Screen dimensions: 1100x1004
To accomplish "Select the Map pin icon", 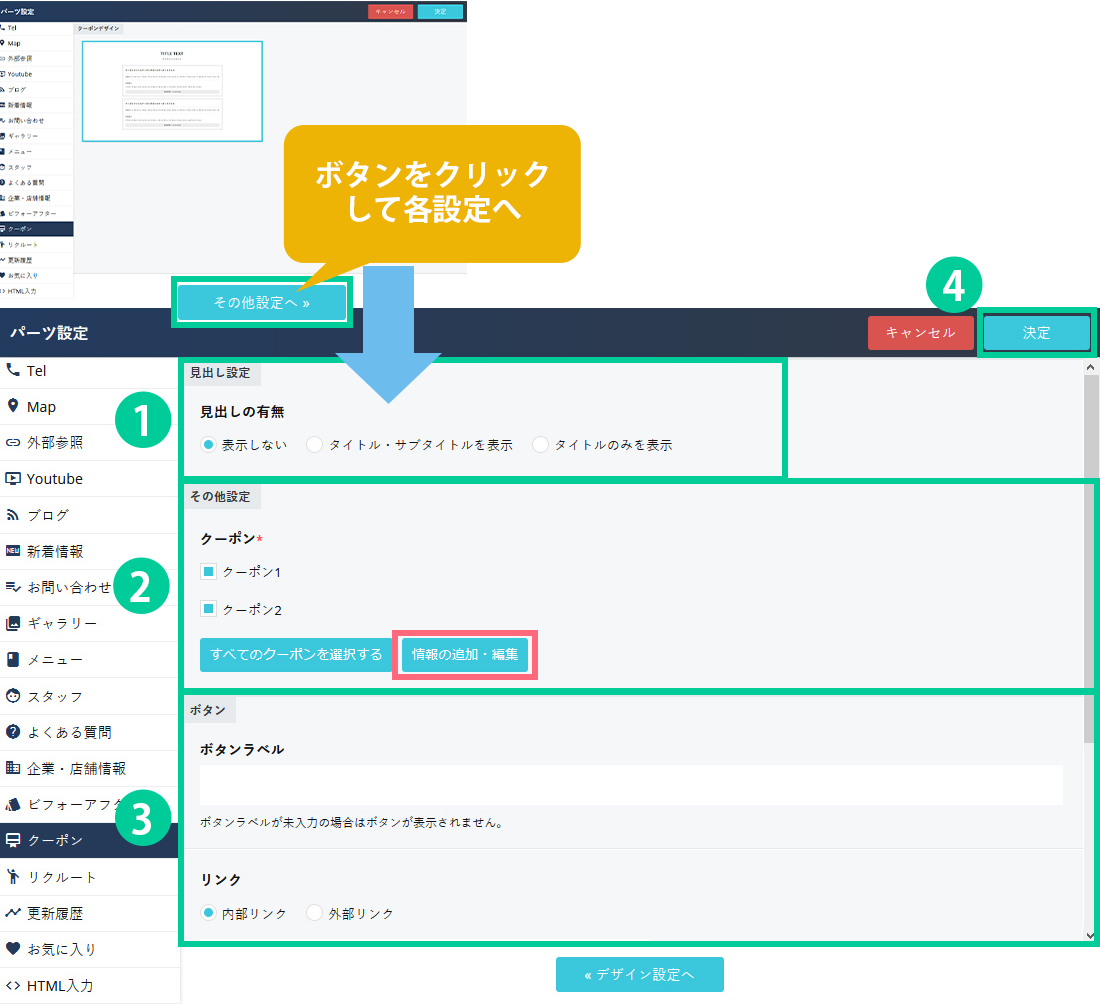I will coord(13,406).
